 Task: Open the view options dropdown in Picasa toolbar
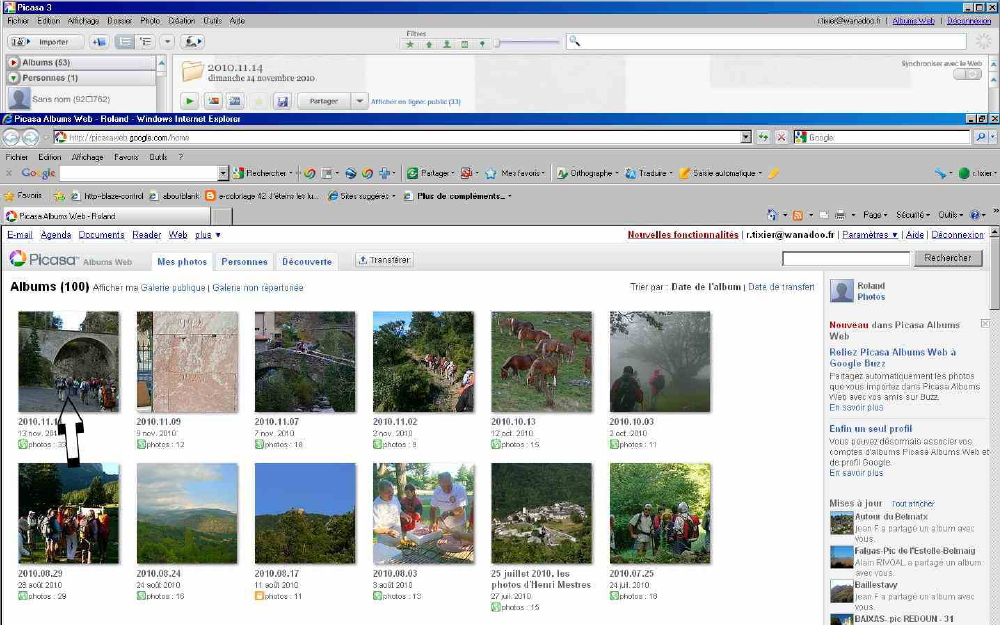tap(167, 42)
